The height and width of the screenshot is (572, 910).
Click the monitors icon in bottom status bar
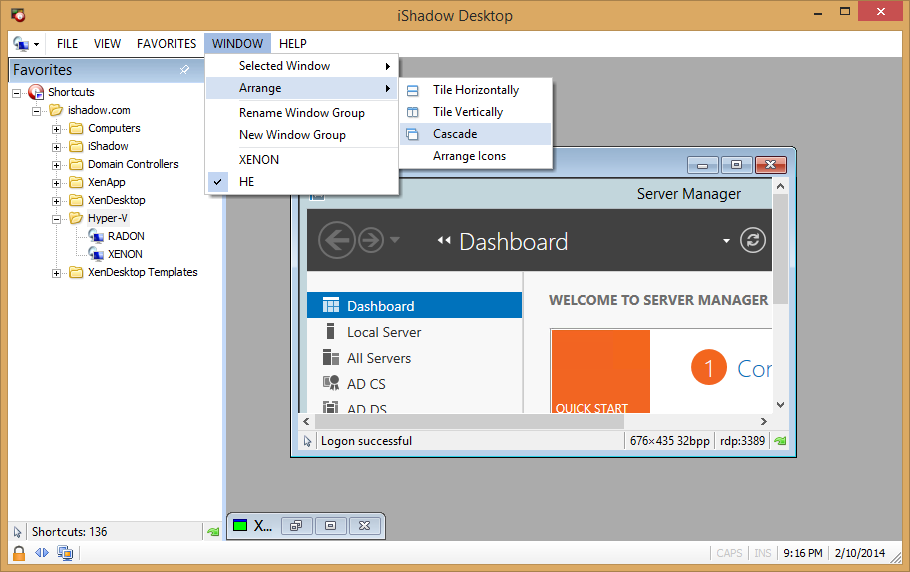click(65, 553)
